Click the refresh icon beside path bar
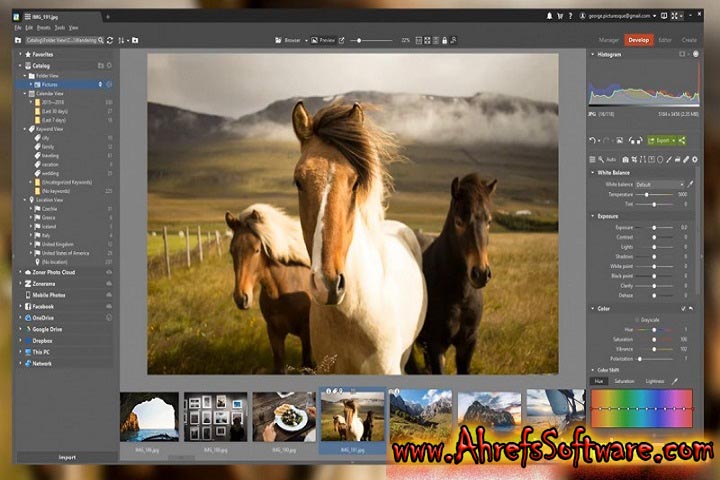The image size is (720, 480). click(110, 40)
